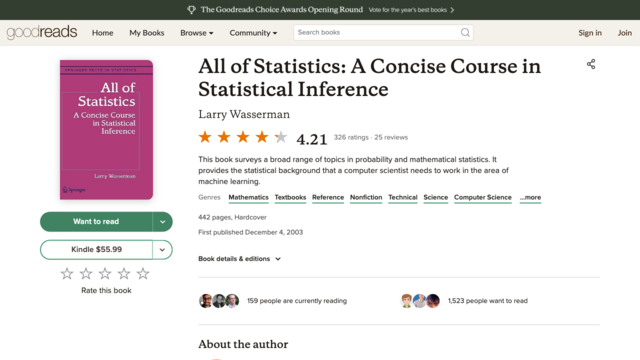This screenshot has height=360, width=640.
Task: Click the Goodreads logo
Action: click(42, 32)
